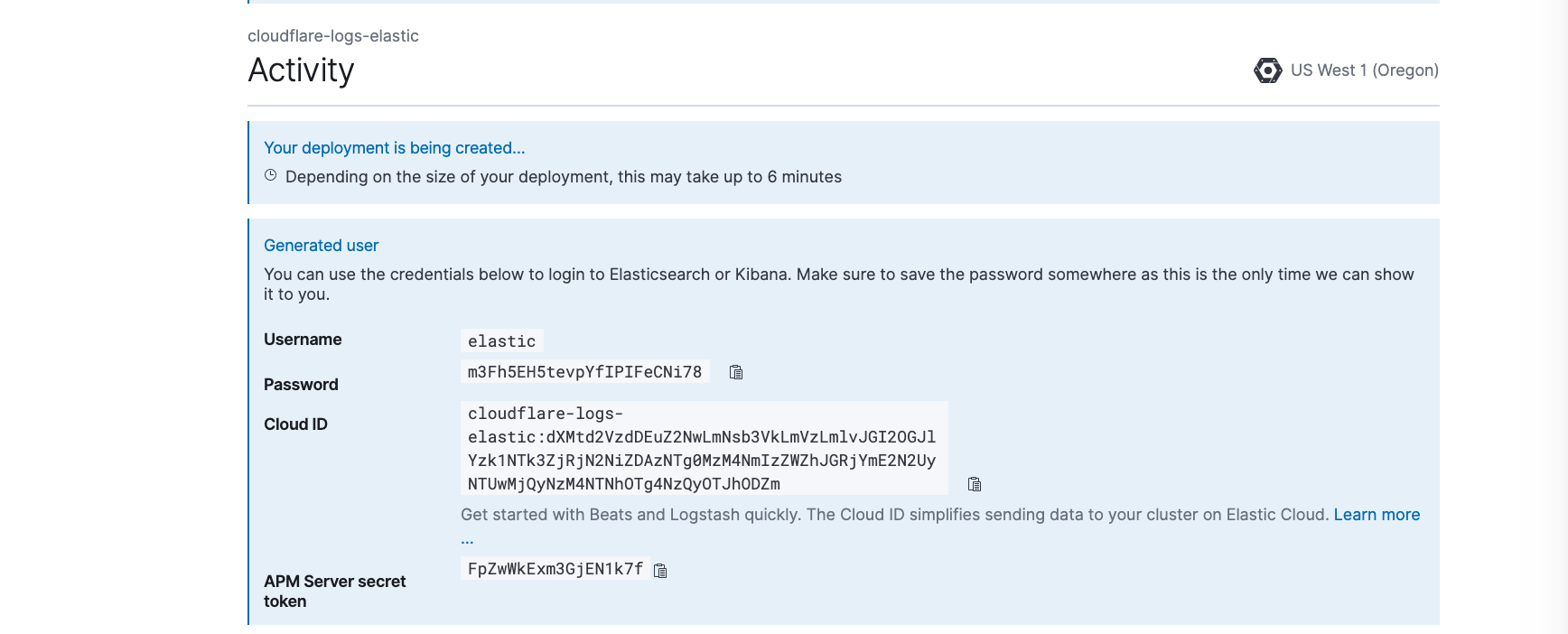Click the password value m3Fh5EH5tevpYfIPIFeCNi78
The width and height of the screenshot is (1568, 634).
coord(584,370)
